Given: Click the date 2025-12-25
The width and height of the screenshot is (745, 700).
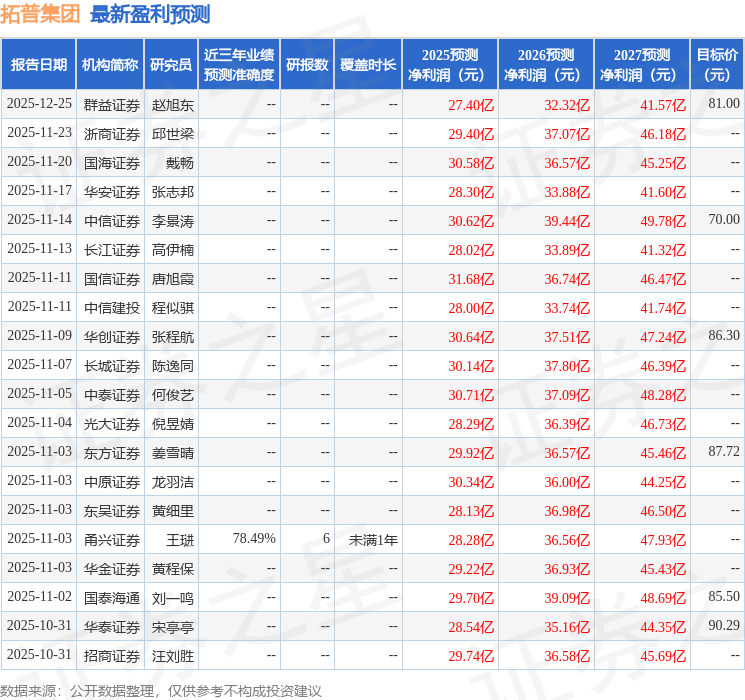Looking at the screenshot, I should click(39, 104).
